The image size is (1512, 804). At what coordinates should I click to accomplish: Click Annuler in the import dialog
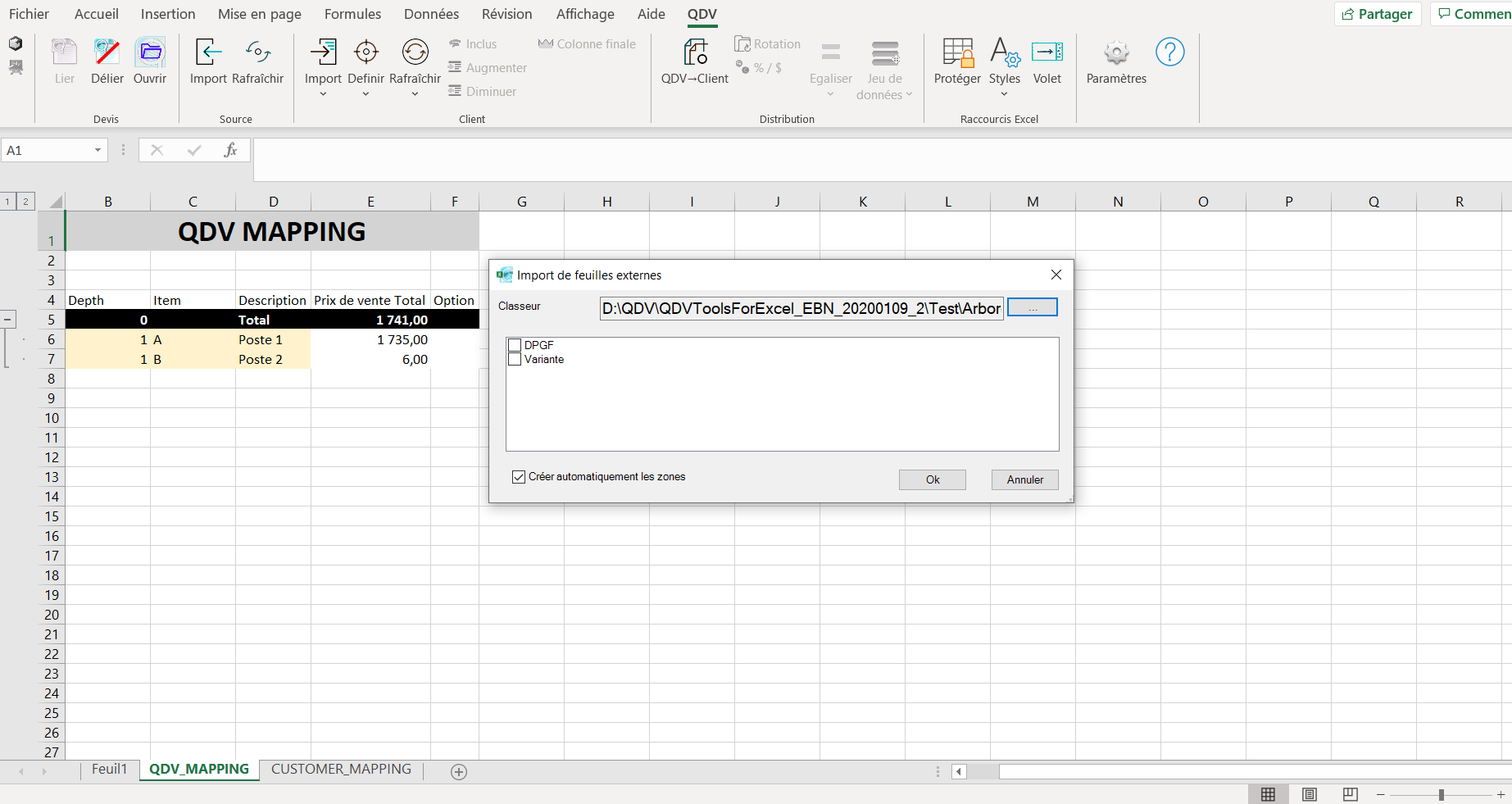pyautogui.click(x=1025, y=479)
